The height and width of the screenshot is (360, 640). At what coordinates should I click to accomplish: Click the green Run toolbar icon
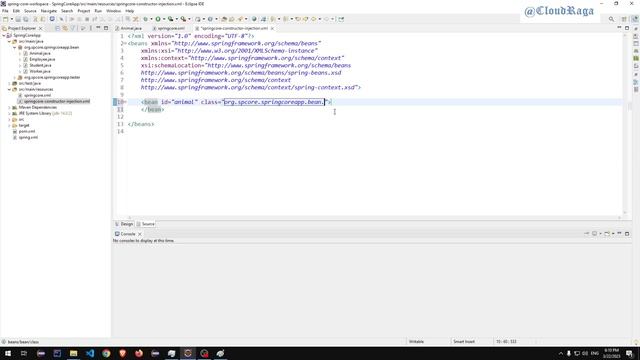click(x=158, y=19)
